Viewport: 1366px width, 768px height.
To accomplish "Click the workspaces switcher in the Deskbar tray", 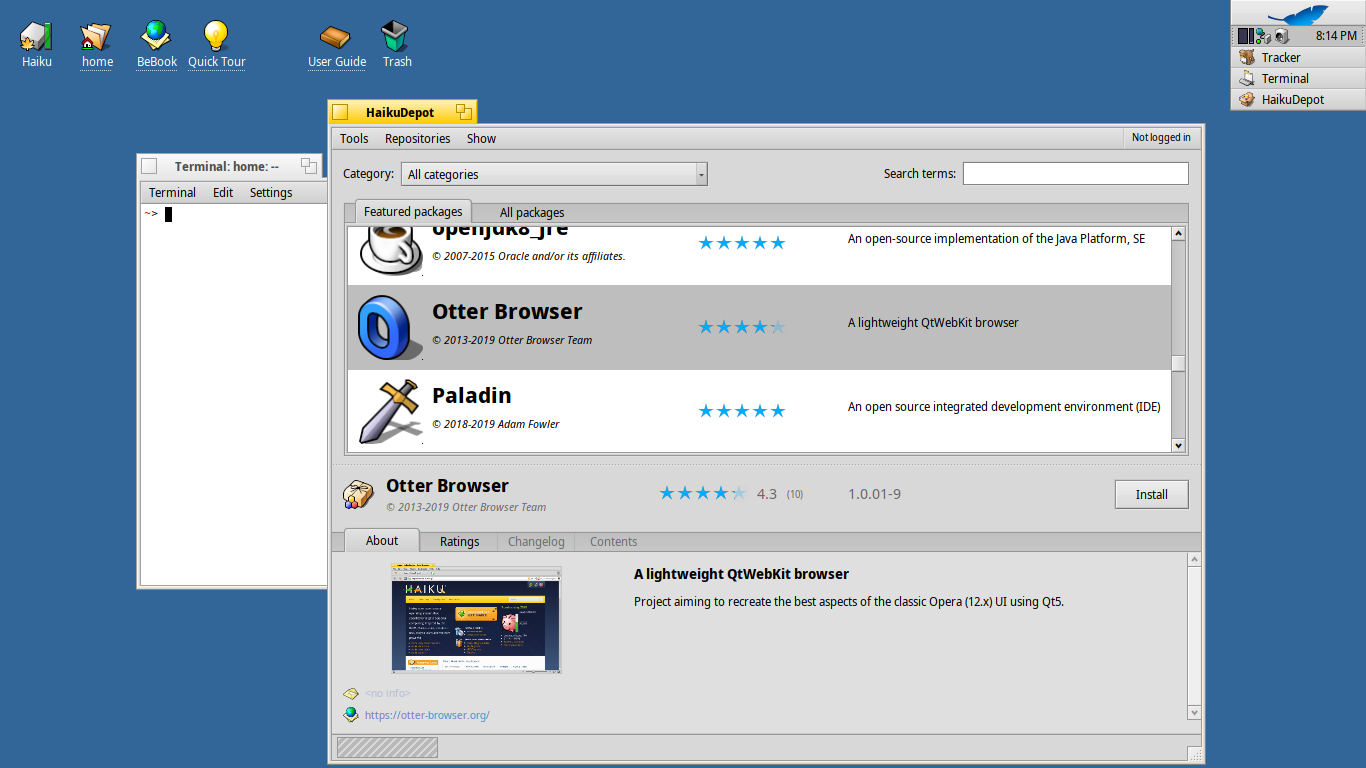I will tap(1245, 36).
